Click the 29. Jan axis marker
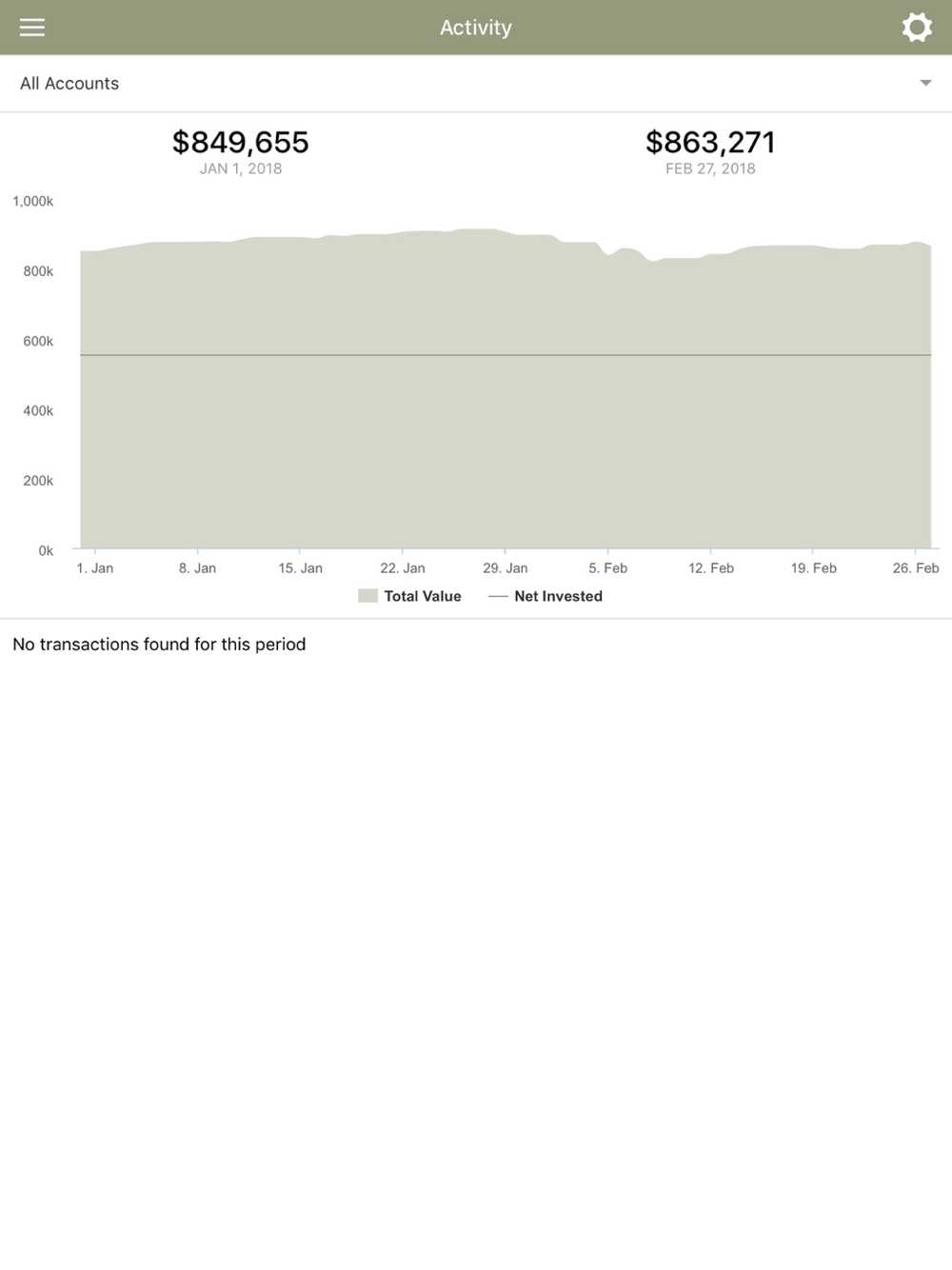 505,568
